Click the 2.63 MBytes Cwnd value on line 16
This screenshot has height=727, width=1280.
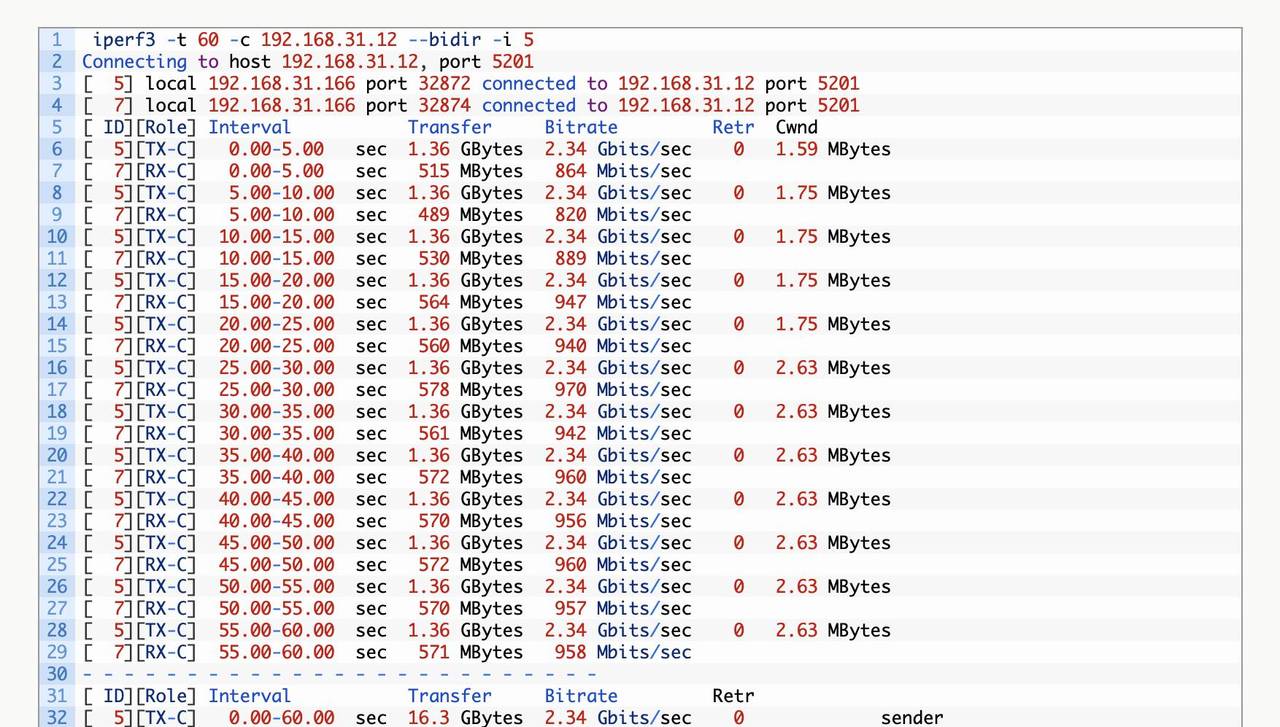tap(831, 367)
